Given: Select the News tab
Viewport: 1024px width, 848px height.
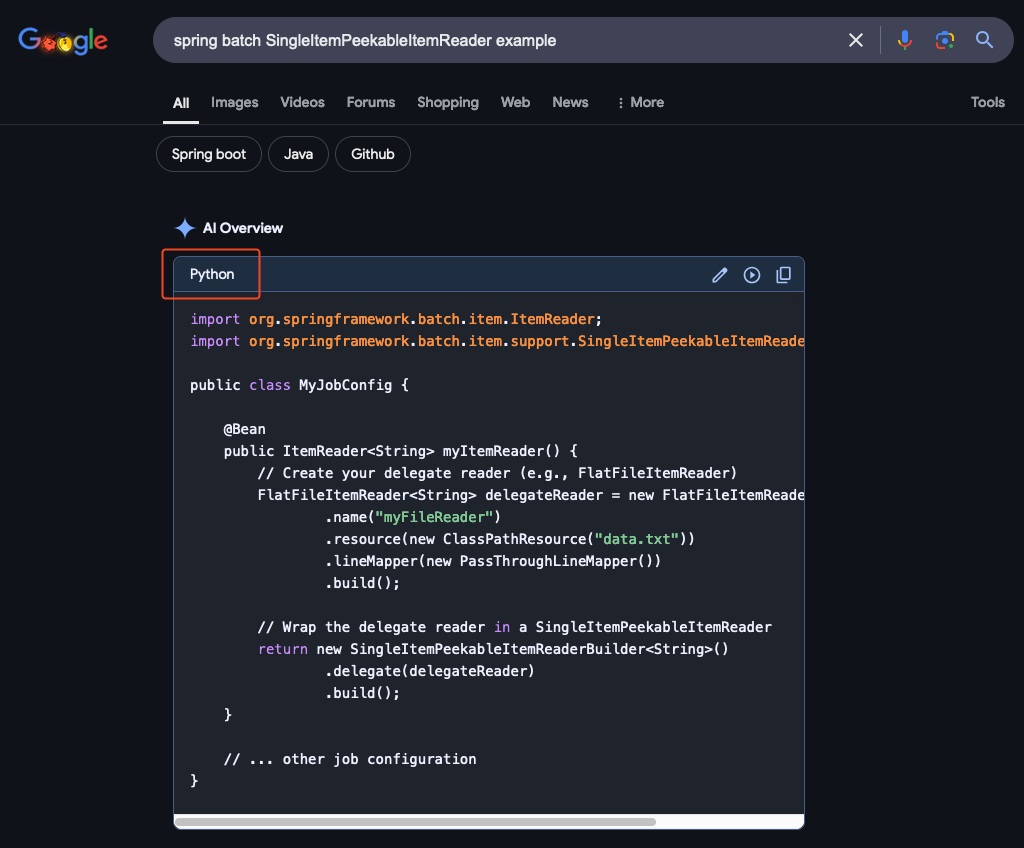Looking at the screenshot, I should [570, 102].
